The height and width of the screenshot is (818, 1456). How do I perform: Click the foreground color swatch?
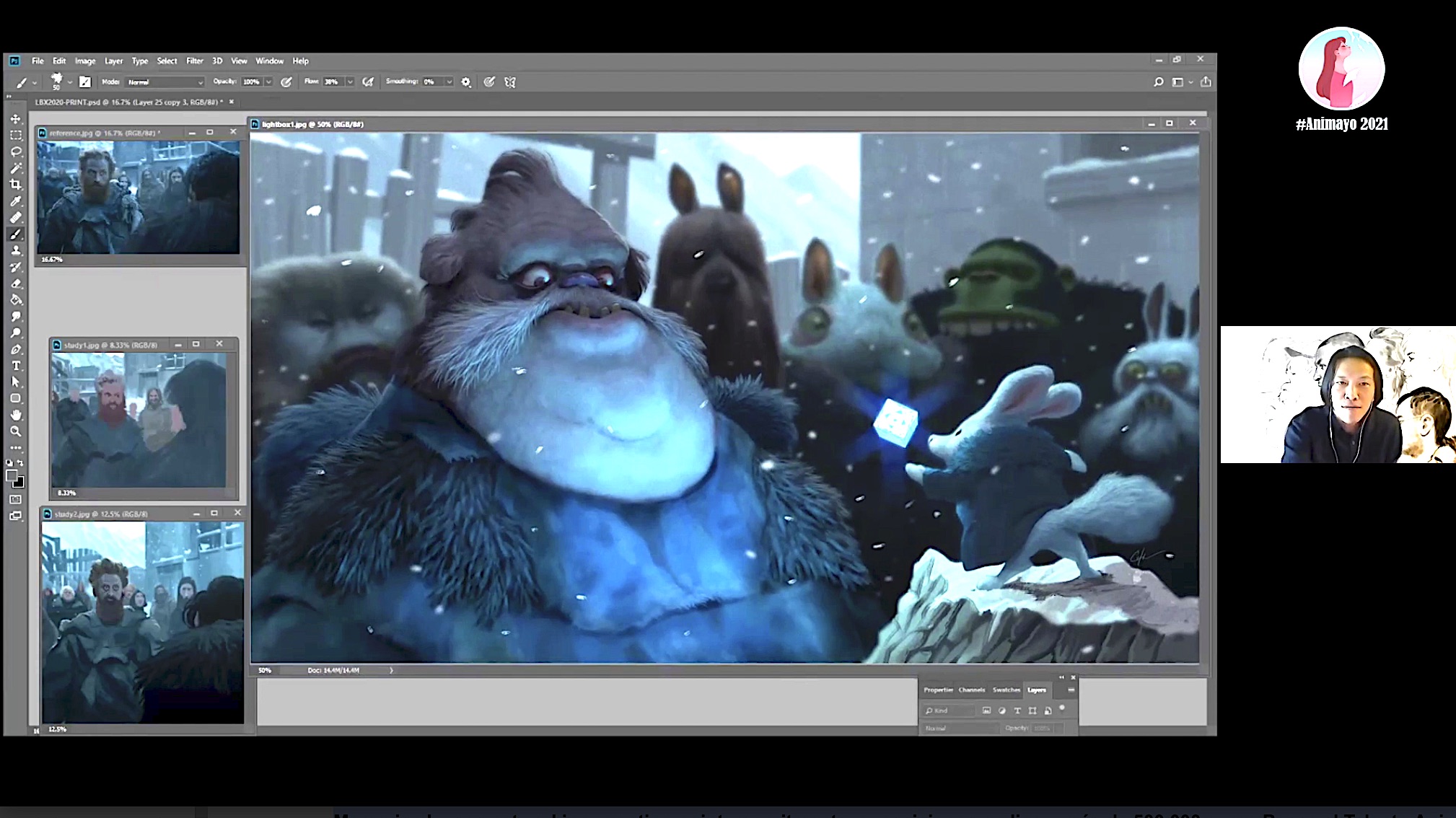point(12,475)
